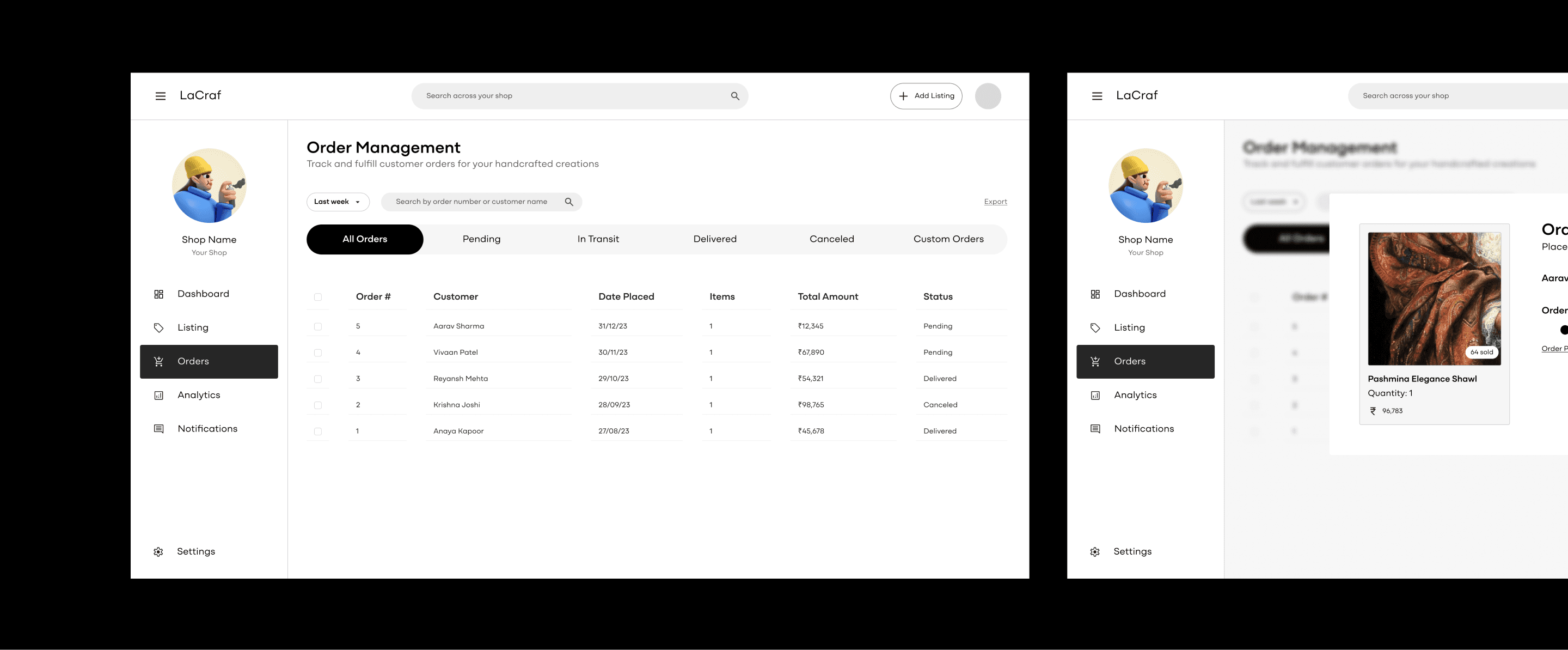The width and height of the screenshot is (1568, 650).
Task: Click the Pashmina Elegance Shawl product image
Action: pyautogui.click(x=1434, y=299)
